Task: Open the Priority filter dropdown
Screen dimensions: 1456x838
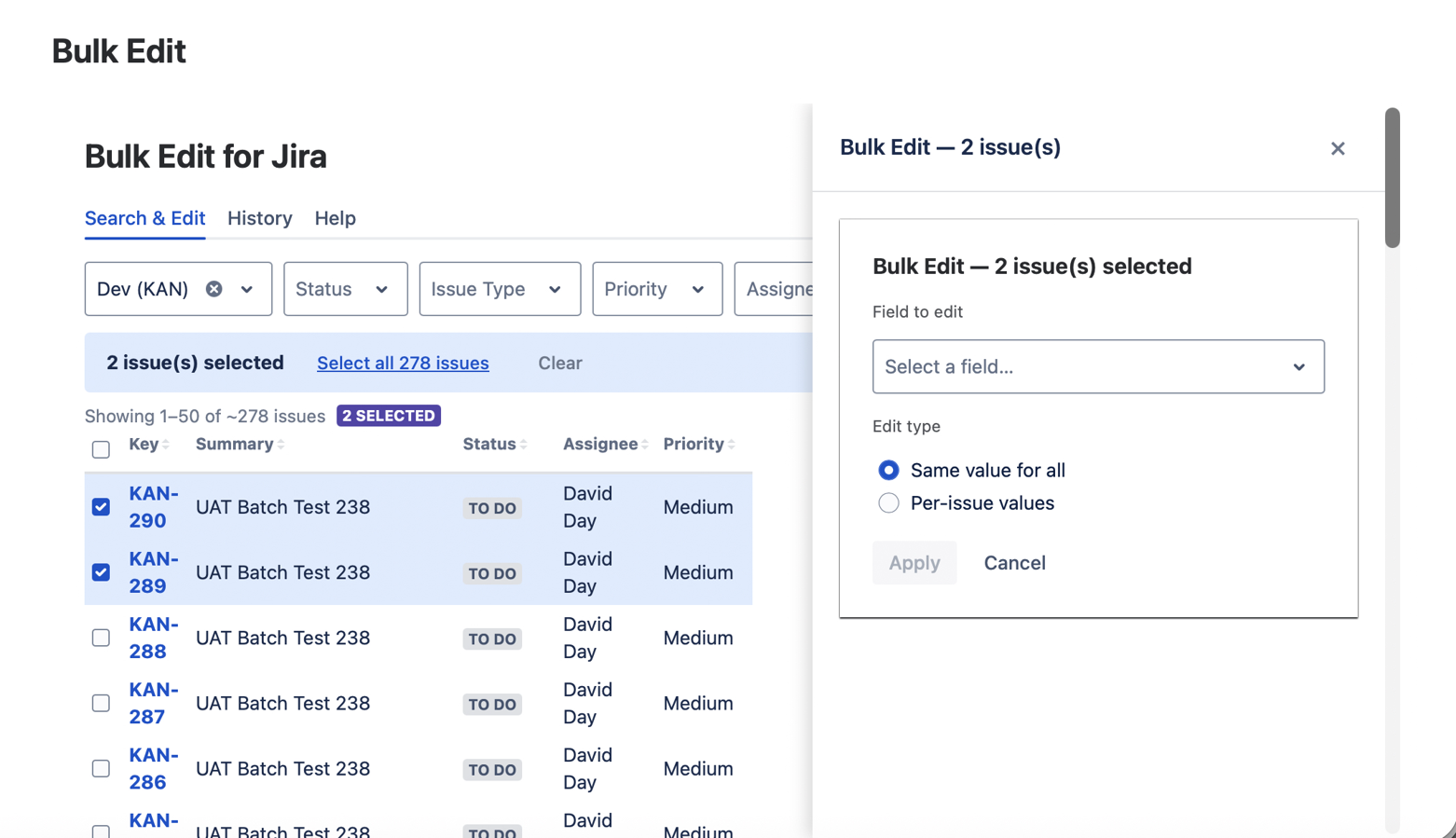Action: [x=657, y=289]
